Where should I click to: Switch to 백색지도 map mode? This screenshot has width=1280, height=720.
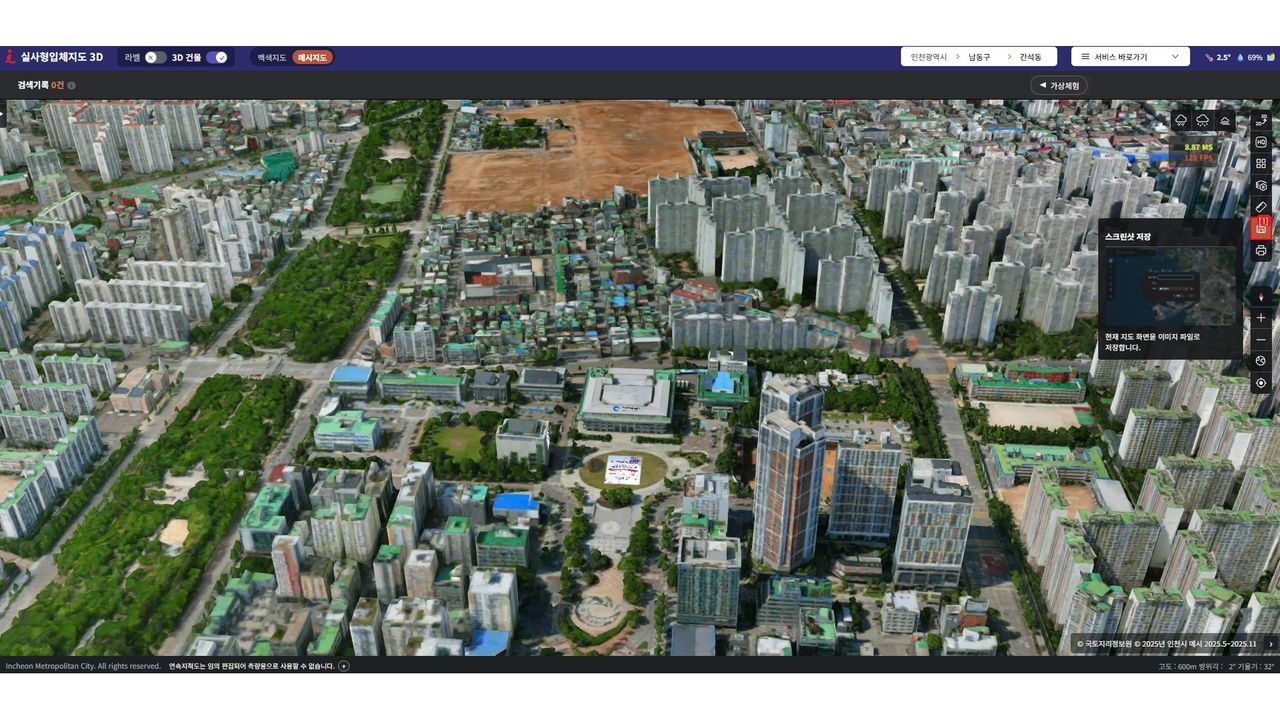point(271,58)
